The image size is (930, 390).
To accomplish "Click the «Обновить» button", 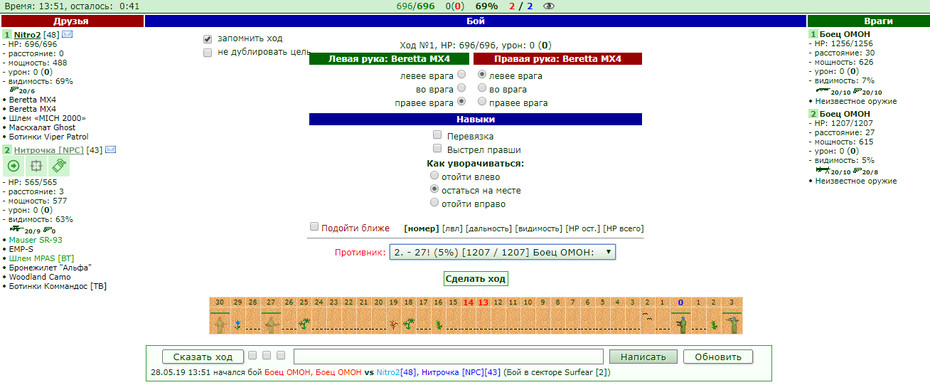I will coord(718,357).
